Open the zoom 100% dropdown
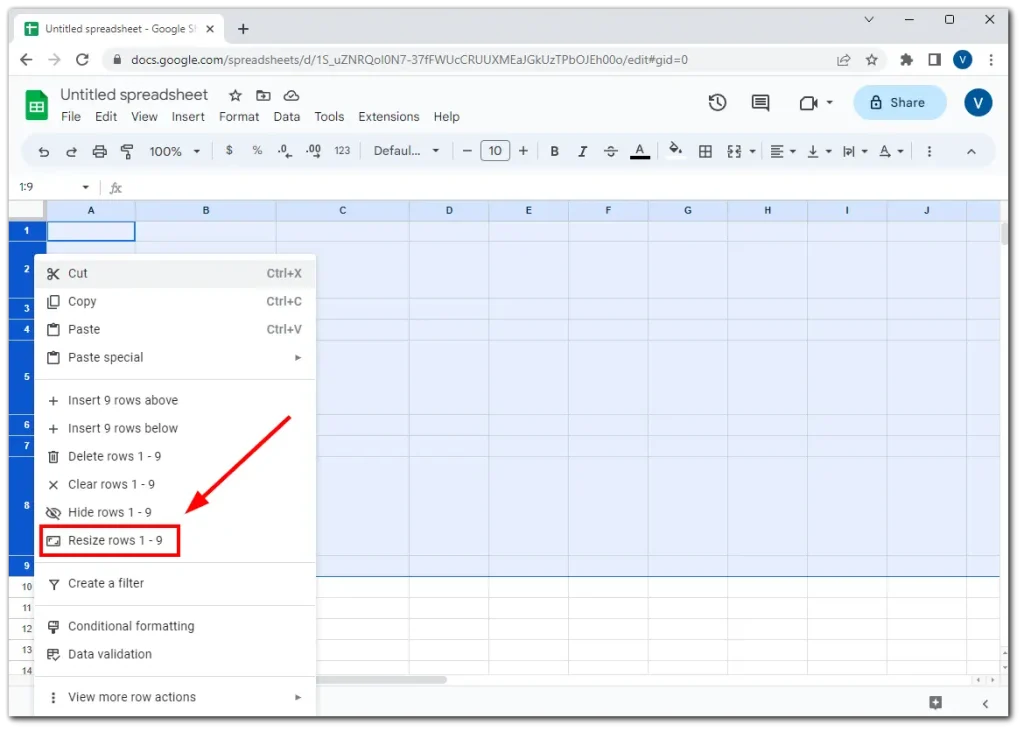Screen dimensions: 1024x732 (174, 151)
